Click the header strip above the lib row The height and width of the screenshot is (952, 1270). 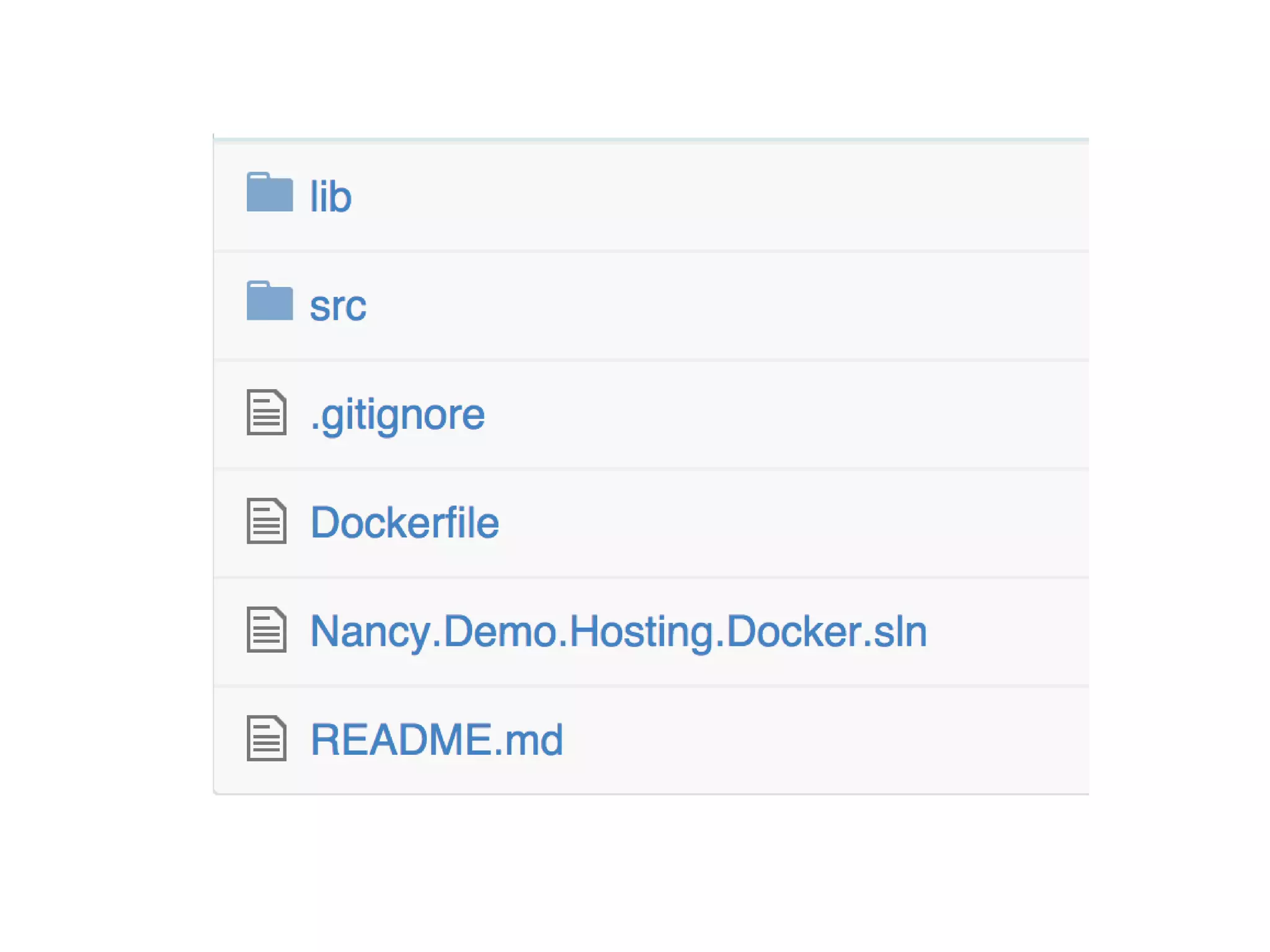(651, 141)
